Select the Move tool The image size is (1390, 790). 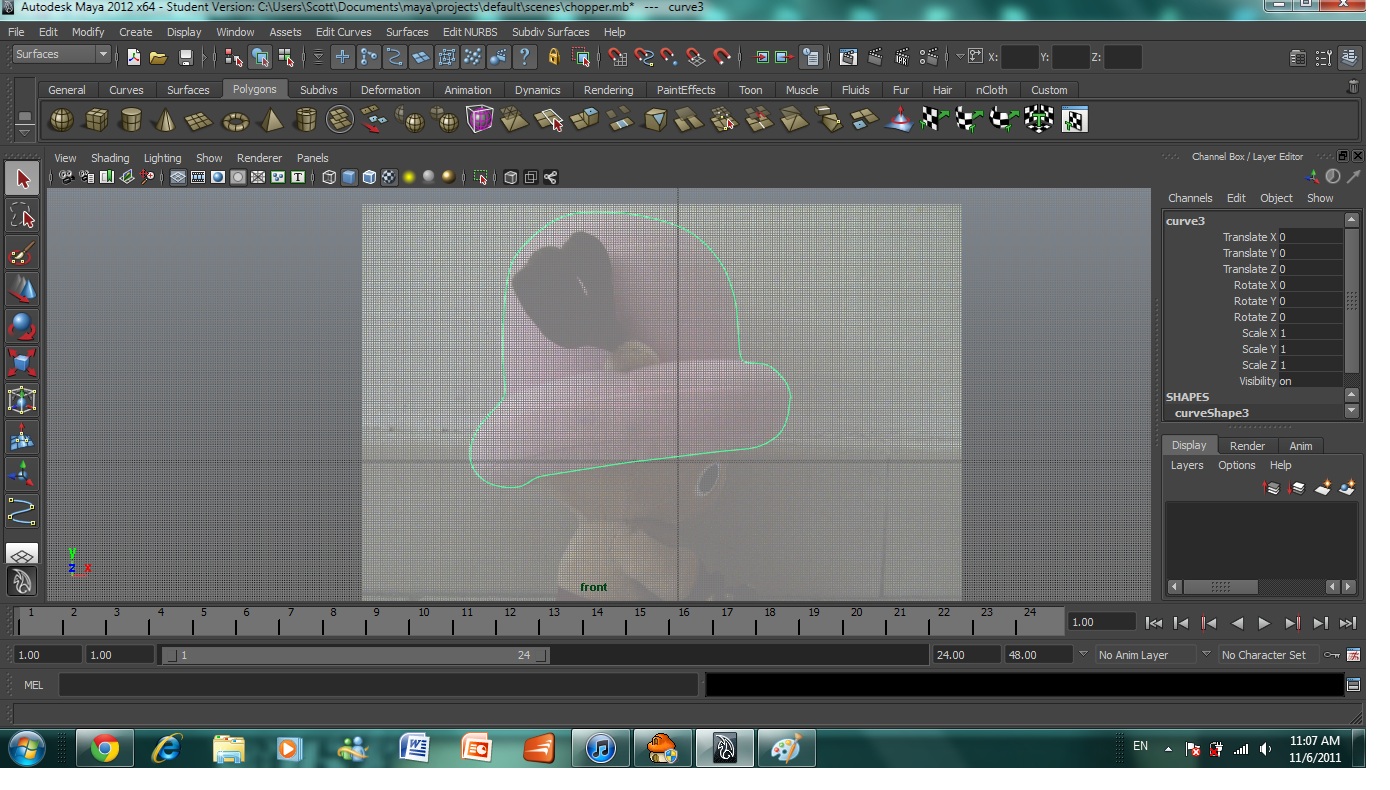(x=25, y=290)
